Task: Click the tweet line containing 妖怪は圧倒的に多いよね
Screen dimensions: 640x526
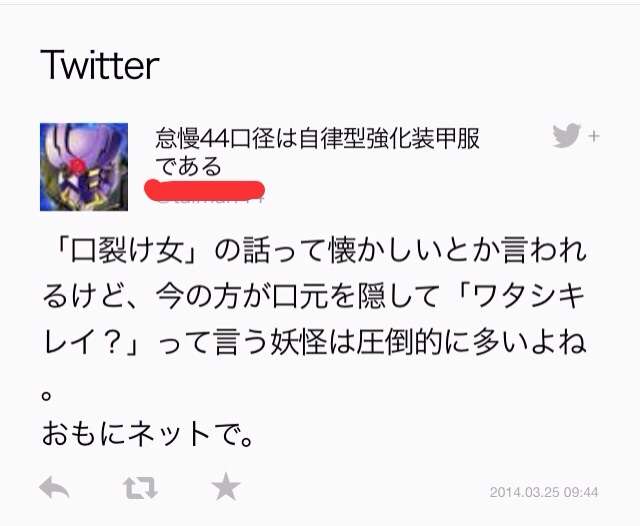Action: [315, 342]
